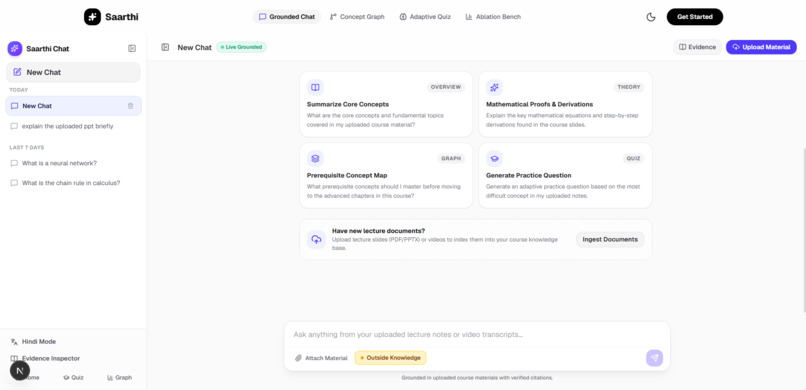Click the Live Grounded status badge
Image resolution: width=806 pixels, height=390 pixels.
click(x=241, y=47)
